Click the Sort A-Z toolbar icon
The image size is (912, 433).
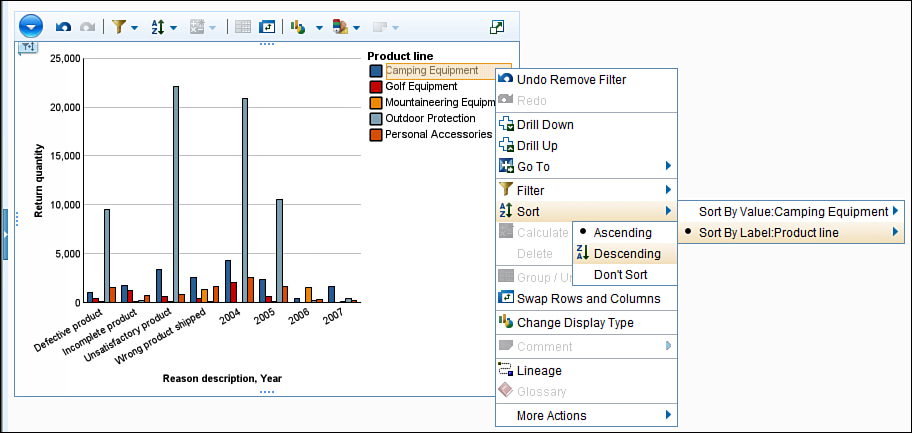158,27
